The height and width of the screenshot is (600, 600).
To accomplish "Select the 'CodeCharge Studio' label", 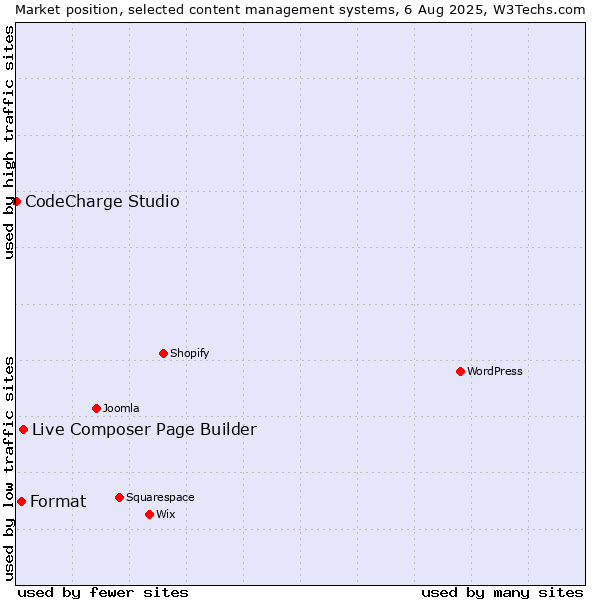I will pyautogui.click(x=104, y=204).
